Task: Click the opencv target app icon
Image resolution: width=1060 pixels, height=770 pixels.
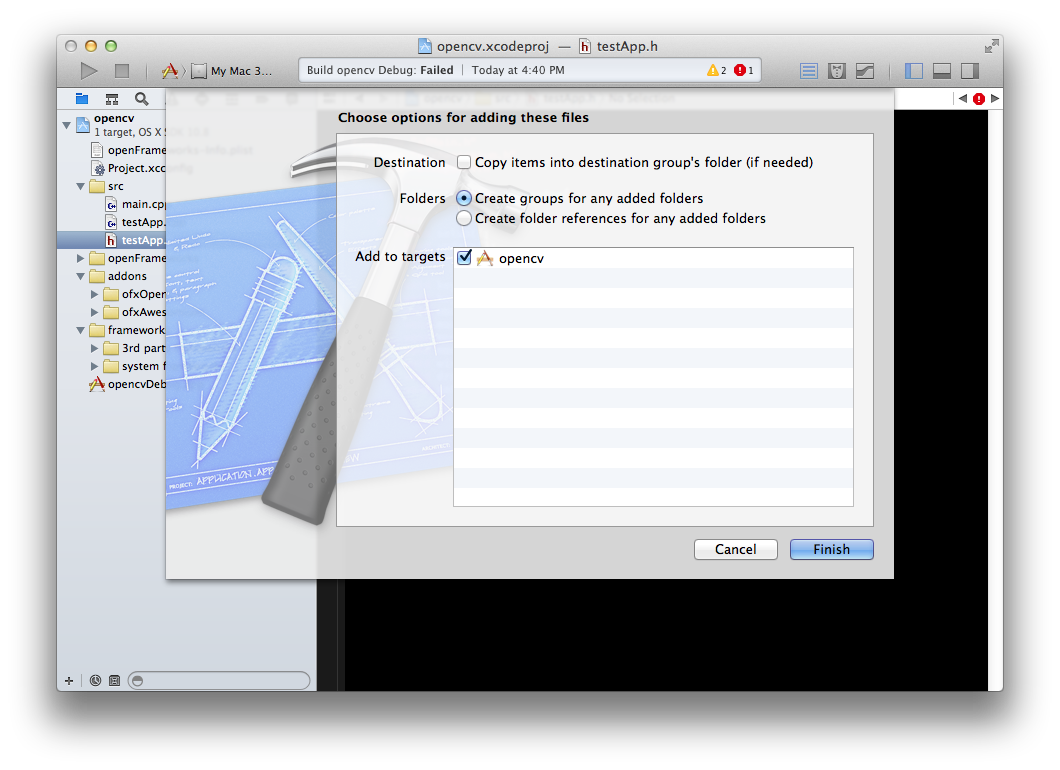Action: pyautogui.click(x=485, y=258)
